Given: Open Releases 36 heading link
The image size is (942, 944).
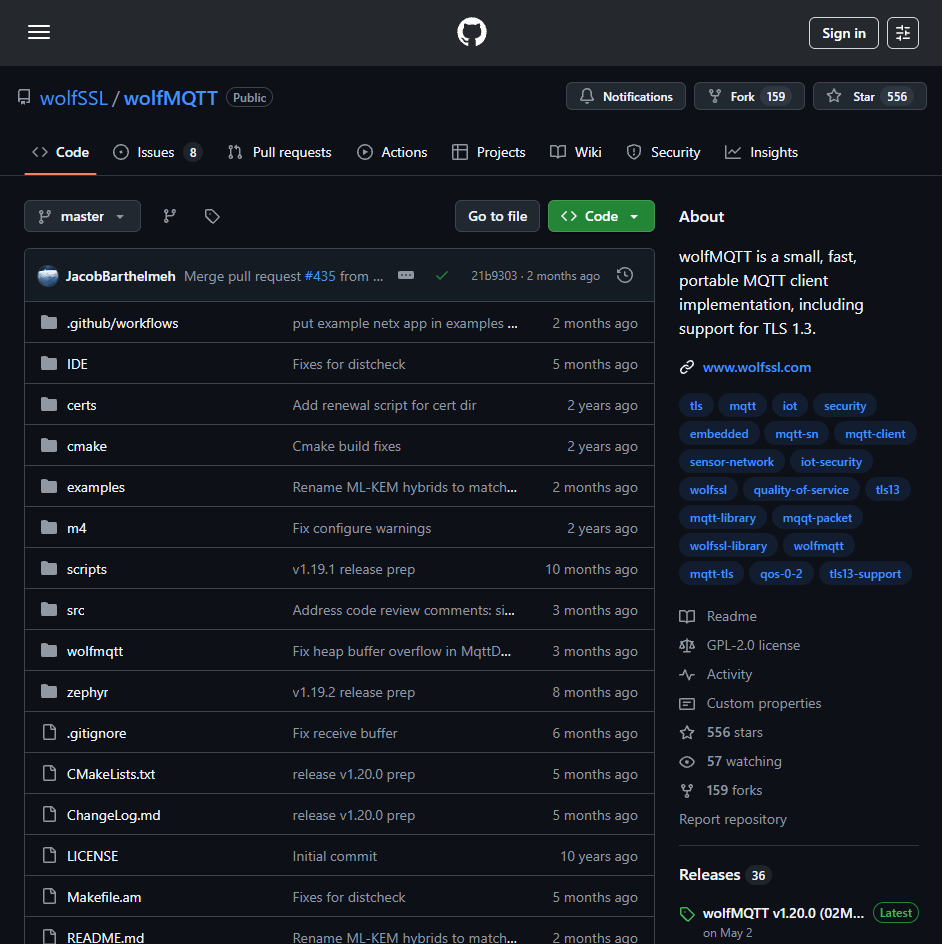Looking at the screenshot, I should [x=725, y=875].
